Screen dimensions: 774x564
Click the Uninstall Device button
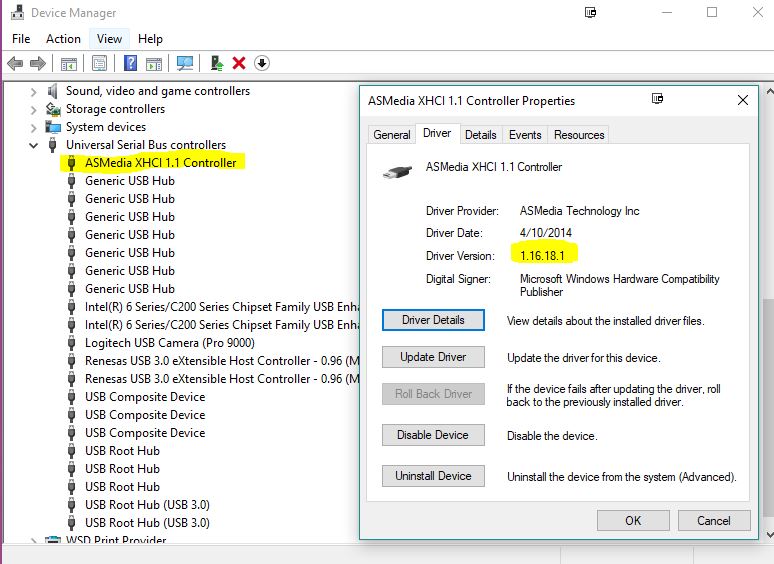(x=433, y=476)
